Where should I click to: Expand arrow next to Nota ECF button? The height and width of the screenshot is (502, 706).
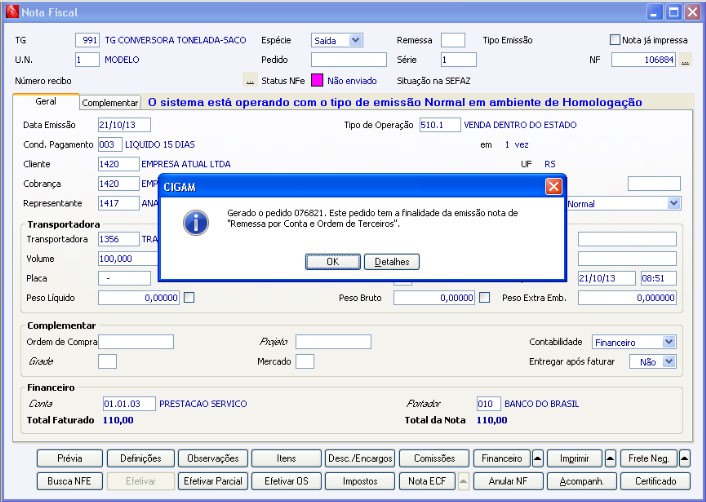point(463,481)
